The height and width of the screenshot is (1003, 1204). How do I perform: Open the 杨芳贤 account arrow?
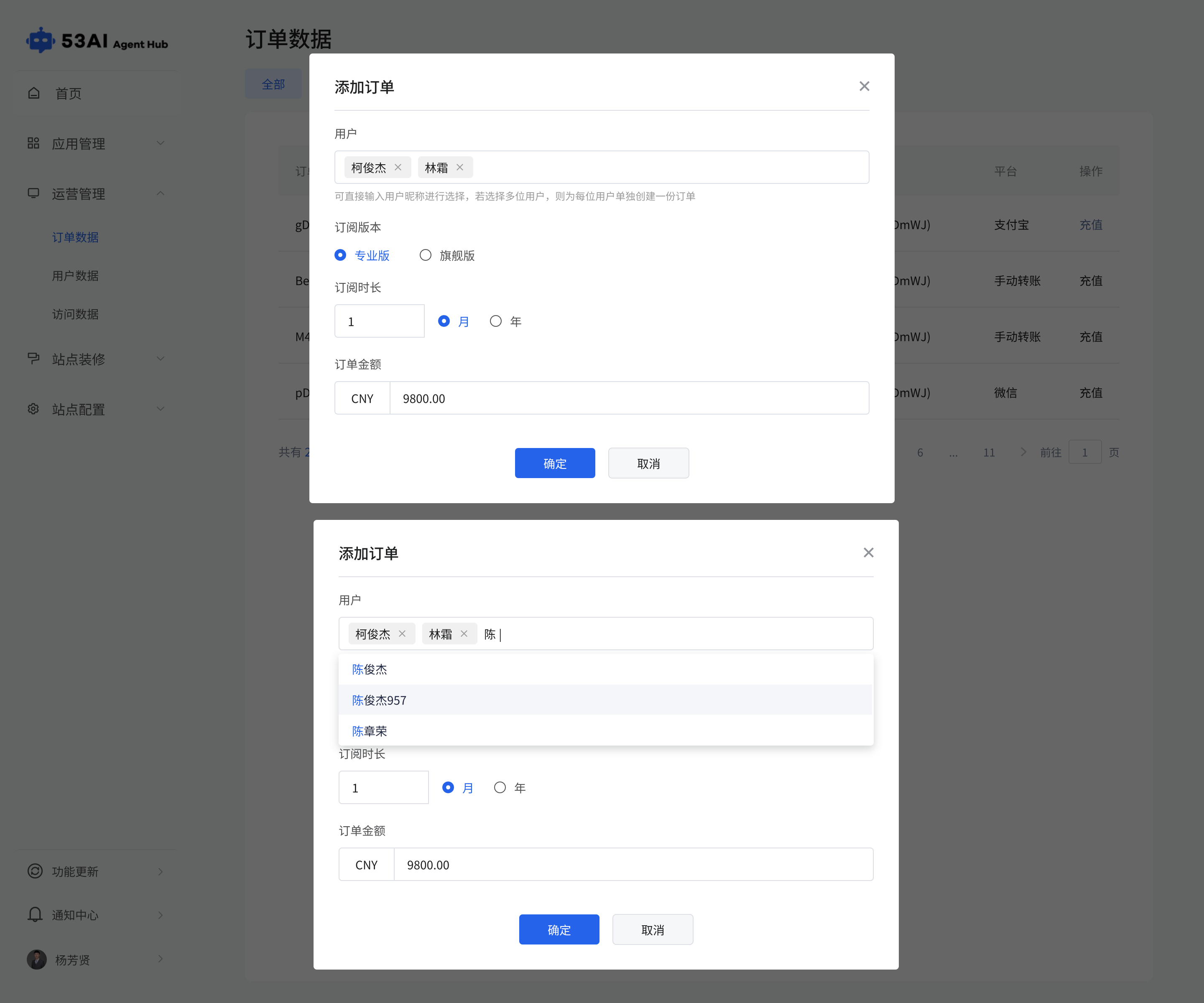161,959
